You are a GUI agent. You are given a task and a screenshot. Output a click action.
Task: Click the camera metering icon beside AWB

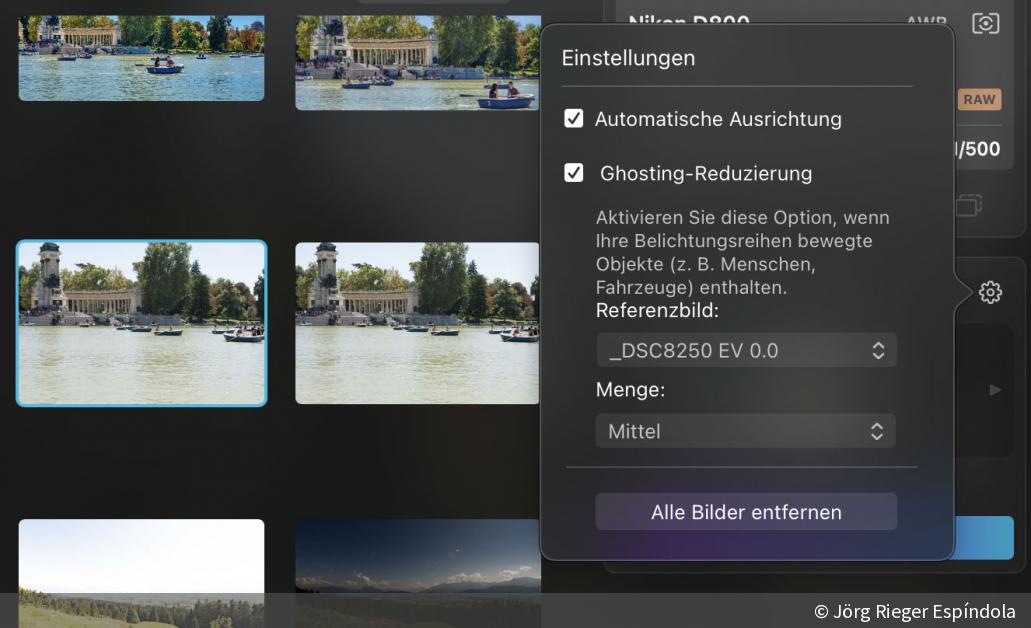point(985,23)
